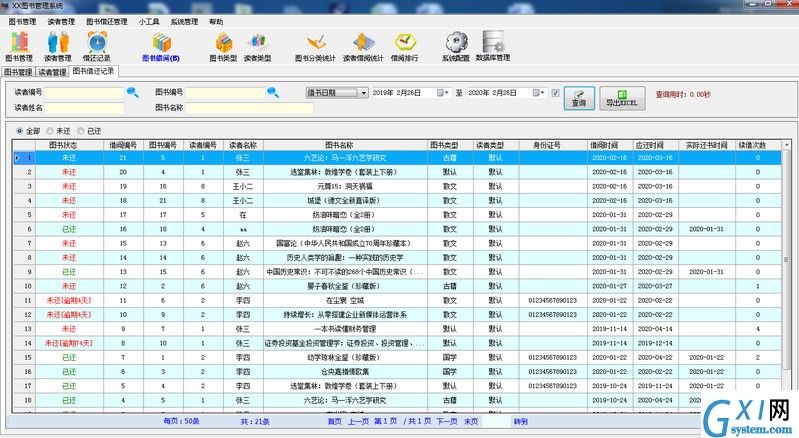
Task: Open the 借还记录 alarm clock icon
Action: (97, 46)
